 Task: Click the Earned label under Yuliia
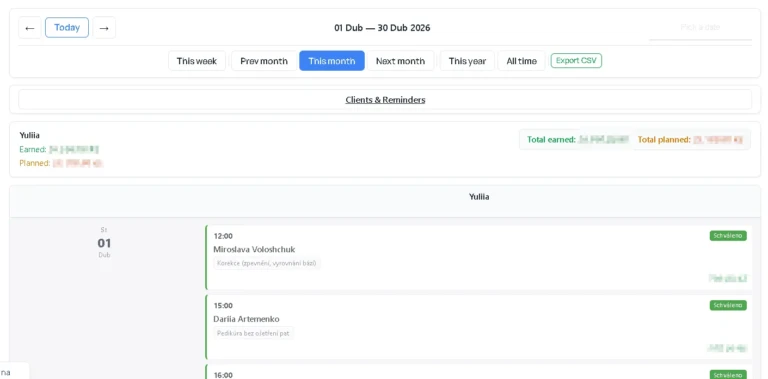33,149
